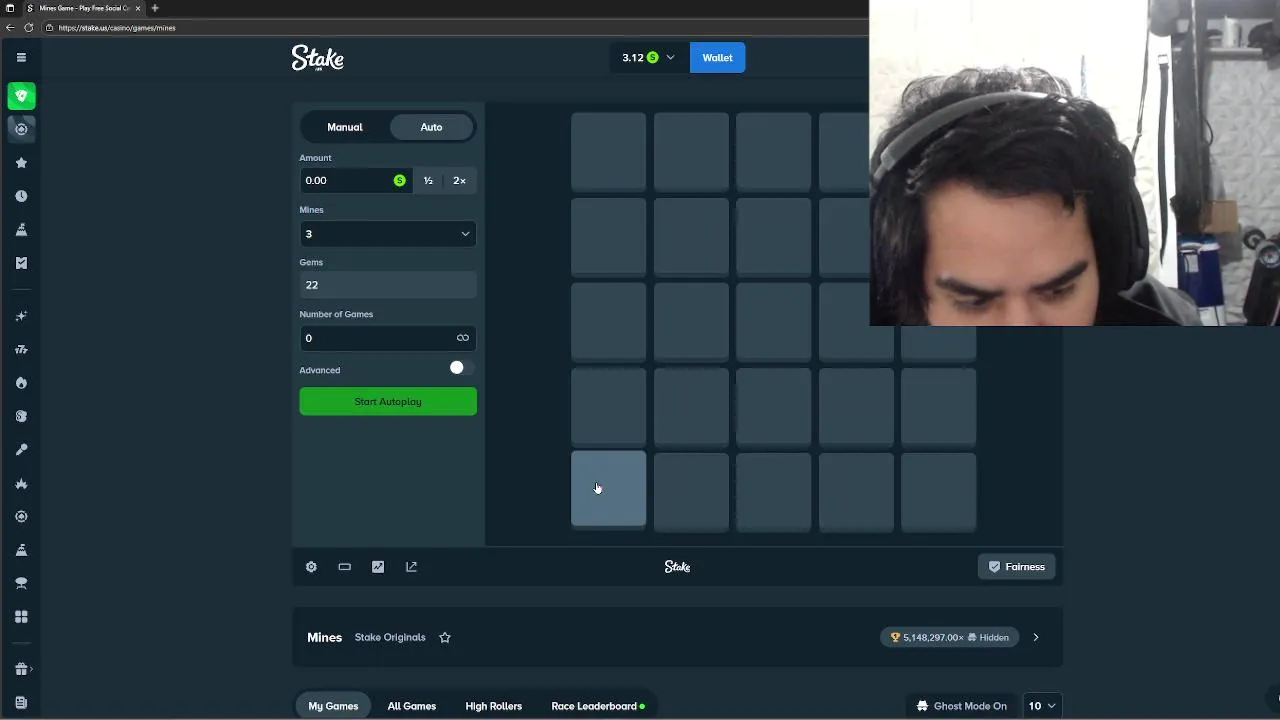Image resolution: width=1280 pixels, height=720 pixels.
Task: Open the flame icon in sidebar
Action: pyautogui.click(x=21, y=383)
